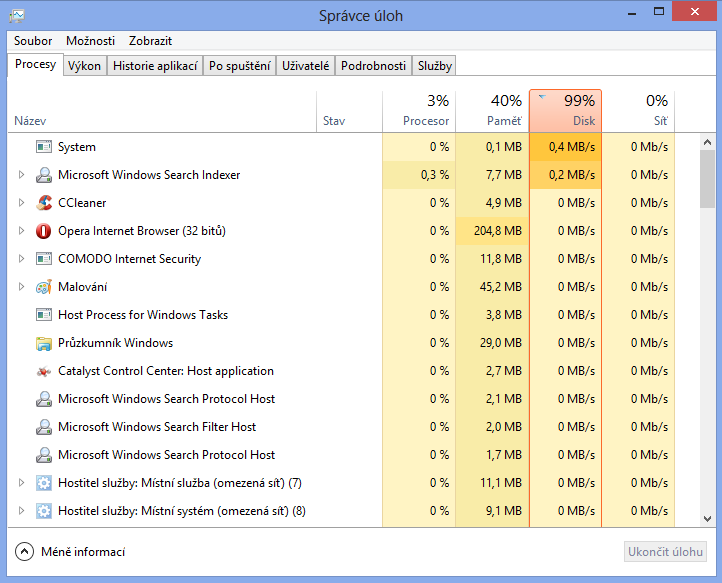Switch to the Výkon tab
Image resolution: width=722 pixels, height=583 pixels.
click(84, 66)
